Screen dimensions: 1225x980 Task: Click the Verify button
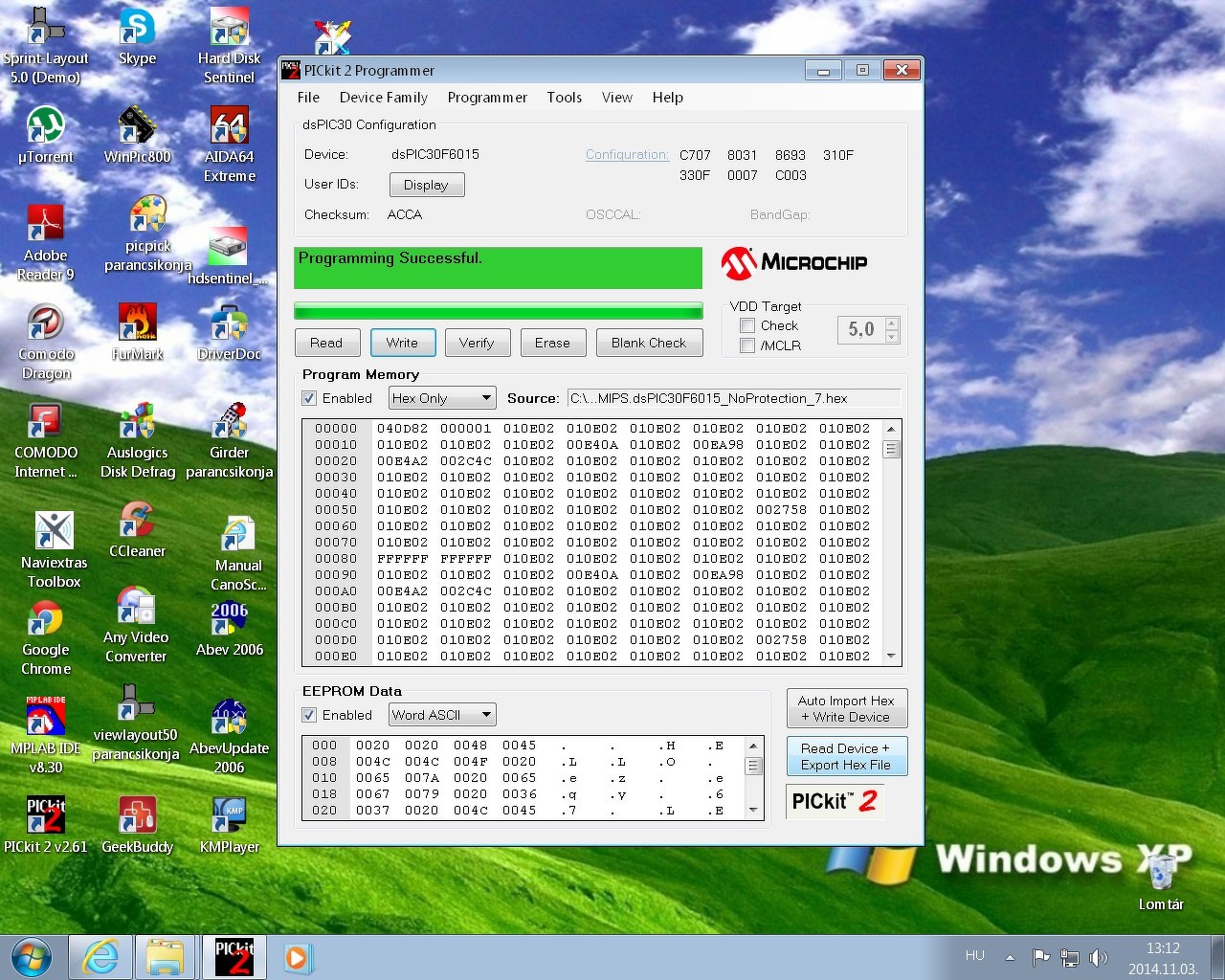477,343
